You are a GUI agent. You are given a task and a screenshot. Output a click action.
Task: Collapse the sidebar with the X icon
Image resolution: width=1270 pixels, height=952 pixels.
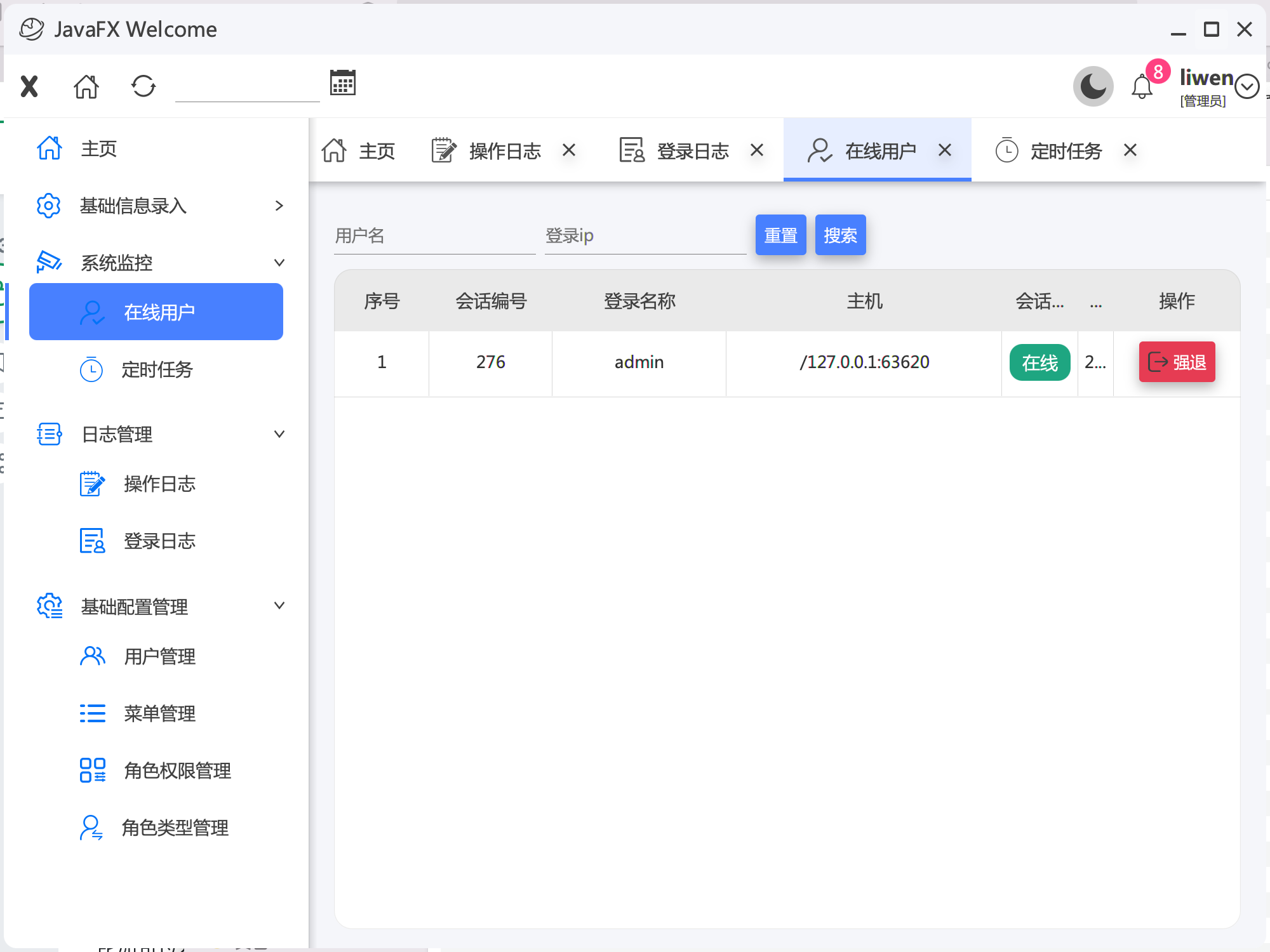(29, 86)
